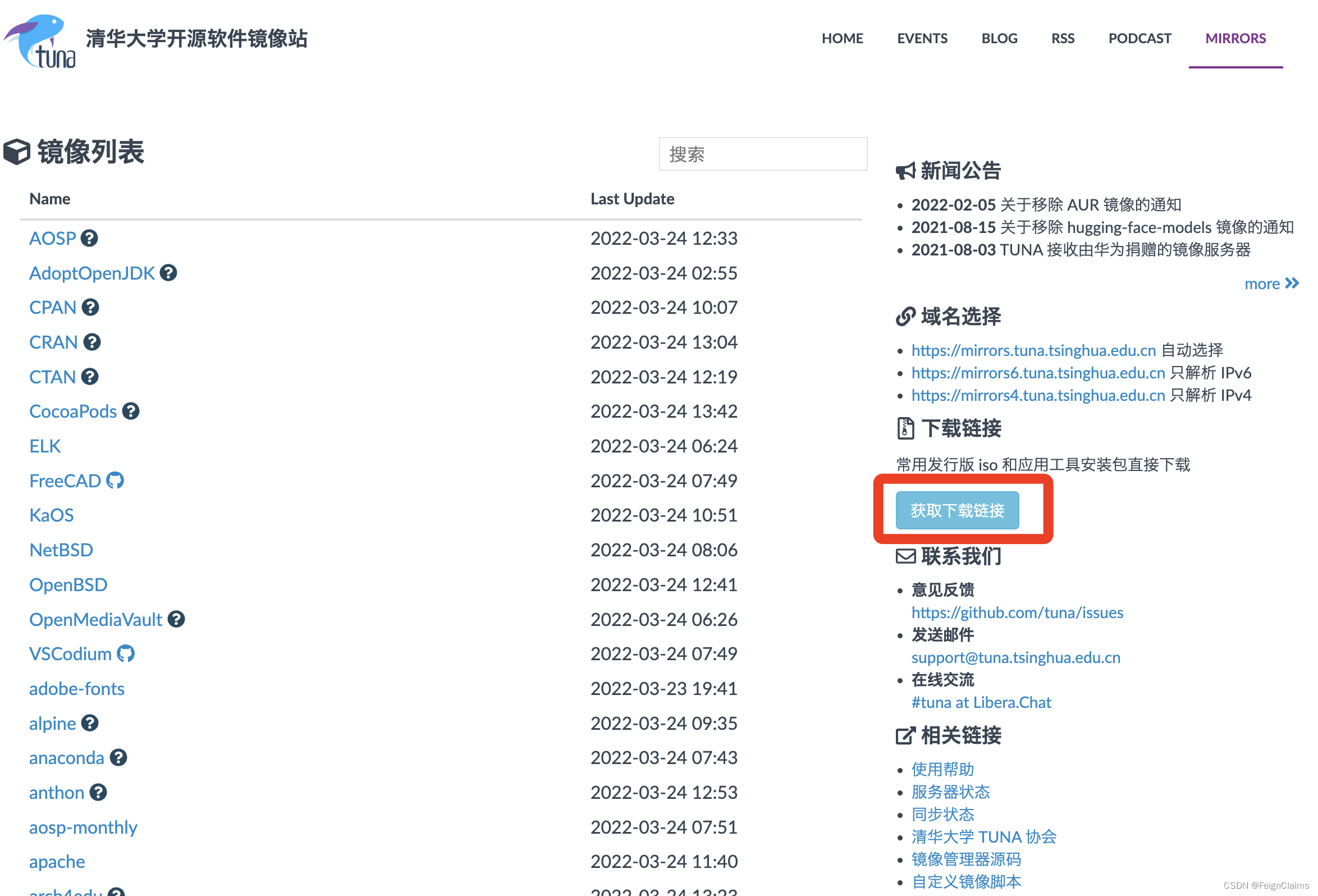This screenshot has width=1318, height=896.
Task: Click the more double-chevron arrow icon
Action: tap(1292, 283)
